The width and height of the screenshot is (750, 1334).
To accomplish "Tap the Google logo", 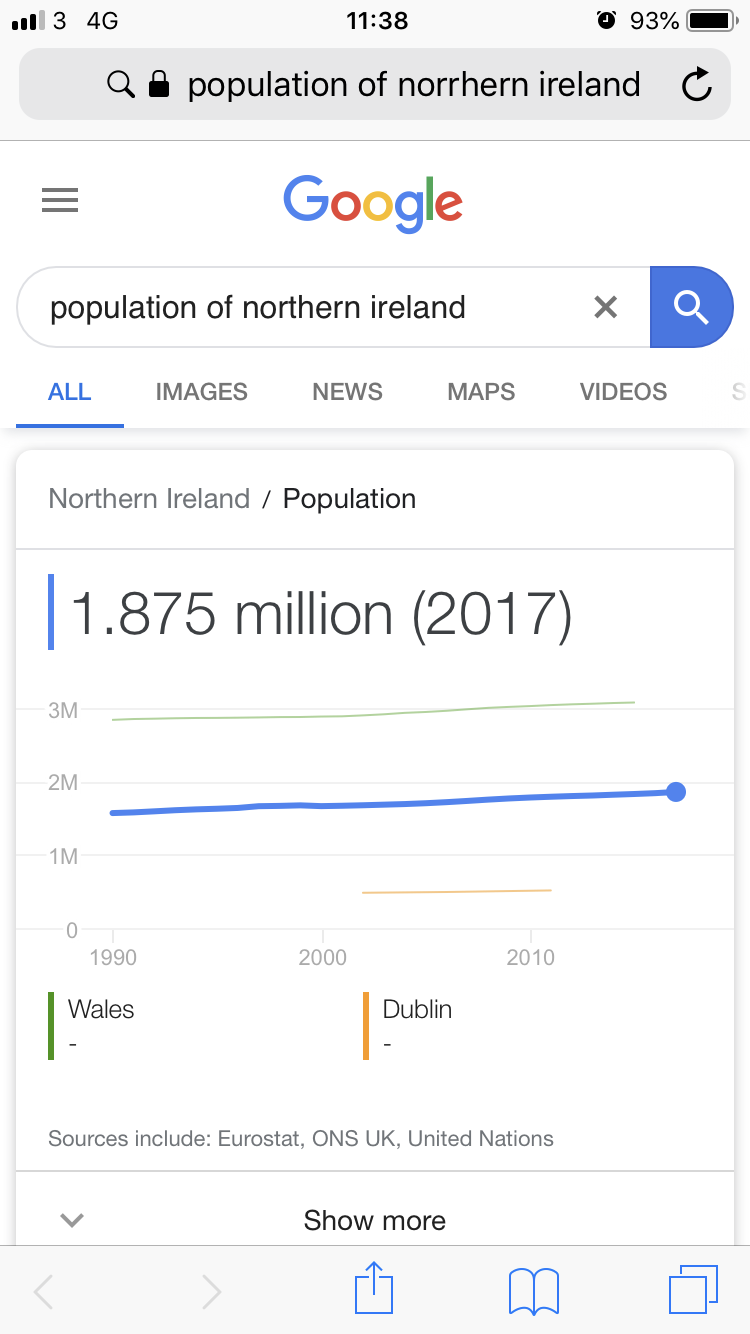I will click(x=374, y=203).
